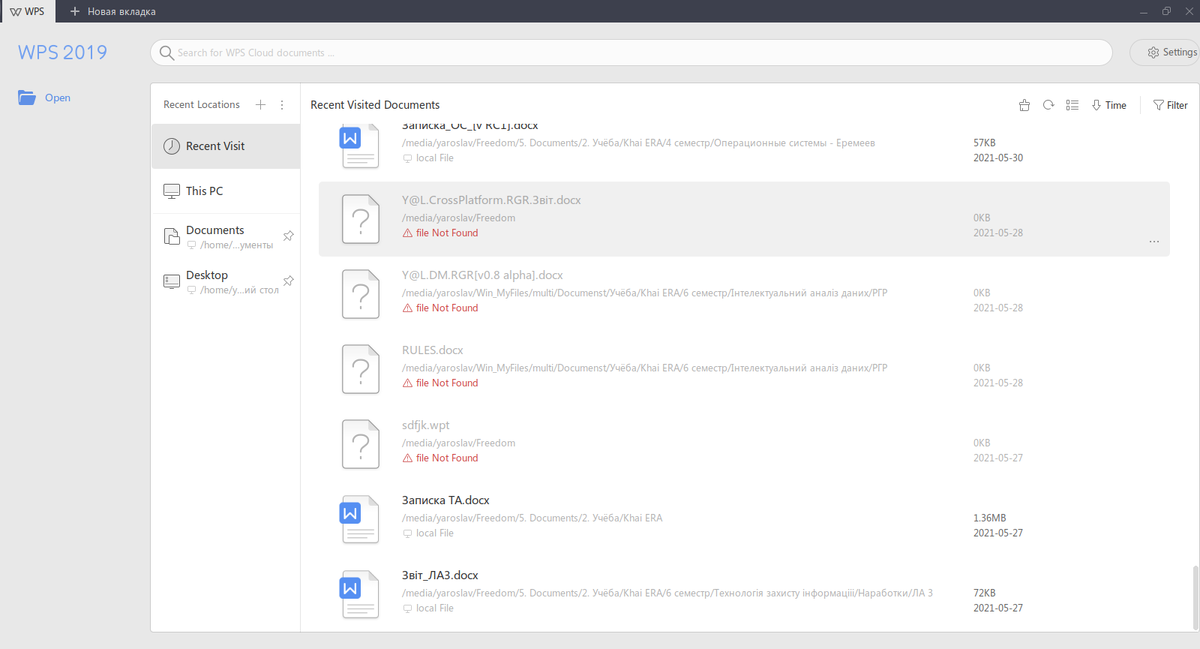Click the path of Звіт_ЛАЗ.docx
The height and width of the screenshot is (649, 1200).
(x=667, y=593)
